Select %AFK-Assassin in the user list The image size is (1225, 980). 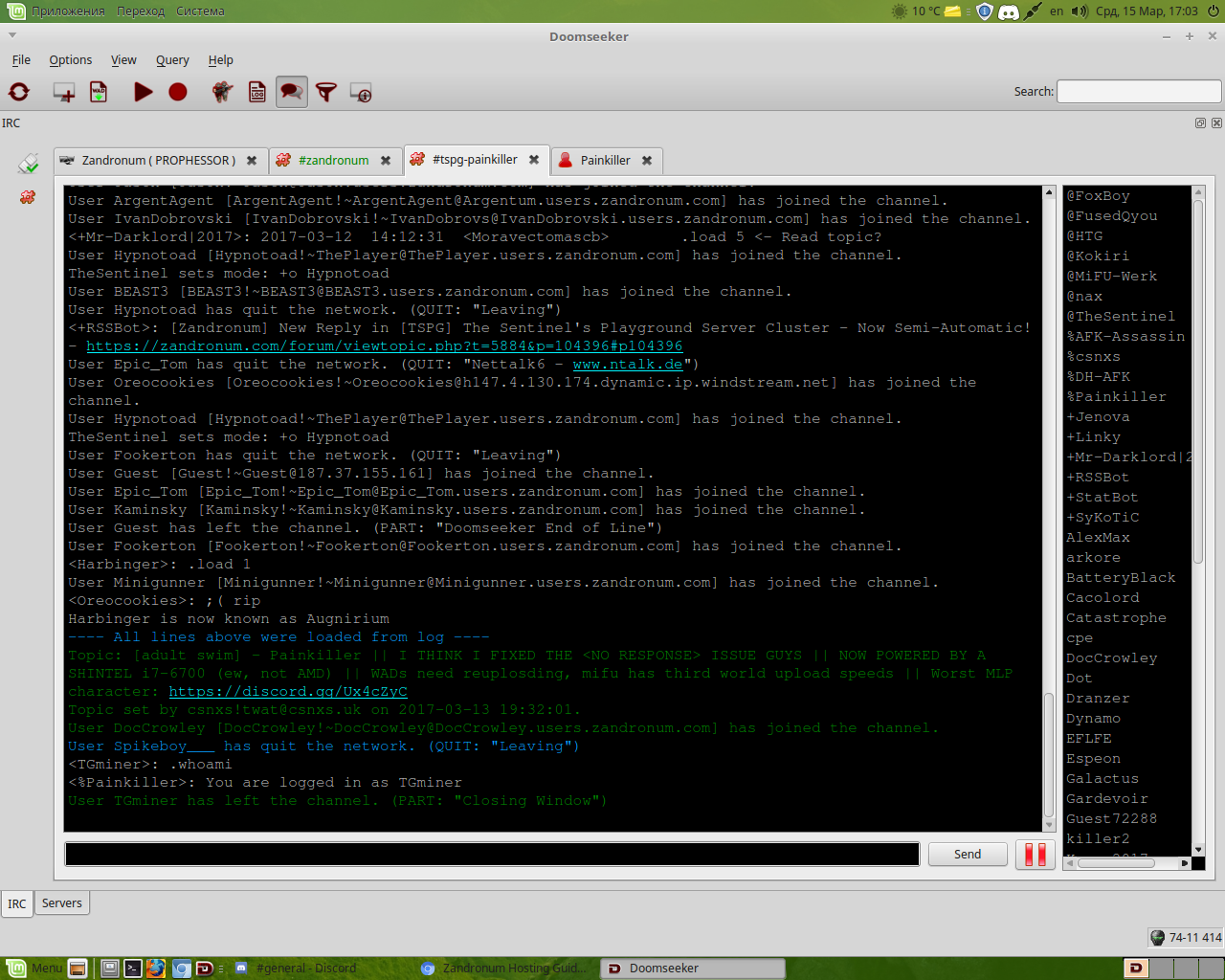pyautogui.click(x=1125, y=336)
